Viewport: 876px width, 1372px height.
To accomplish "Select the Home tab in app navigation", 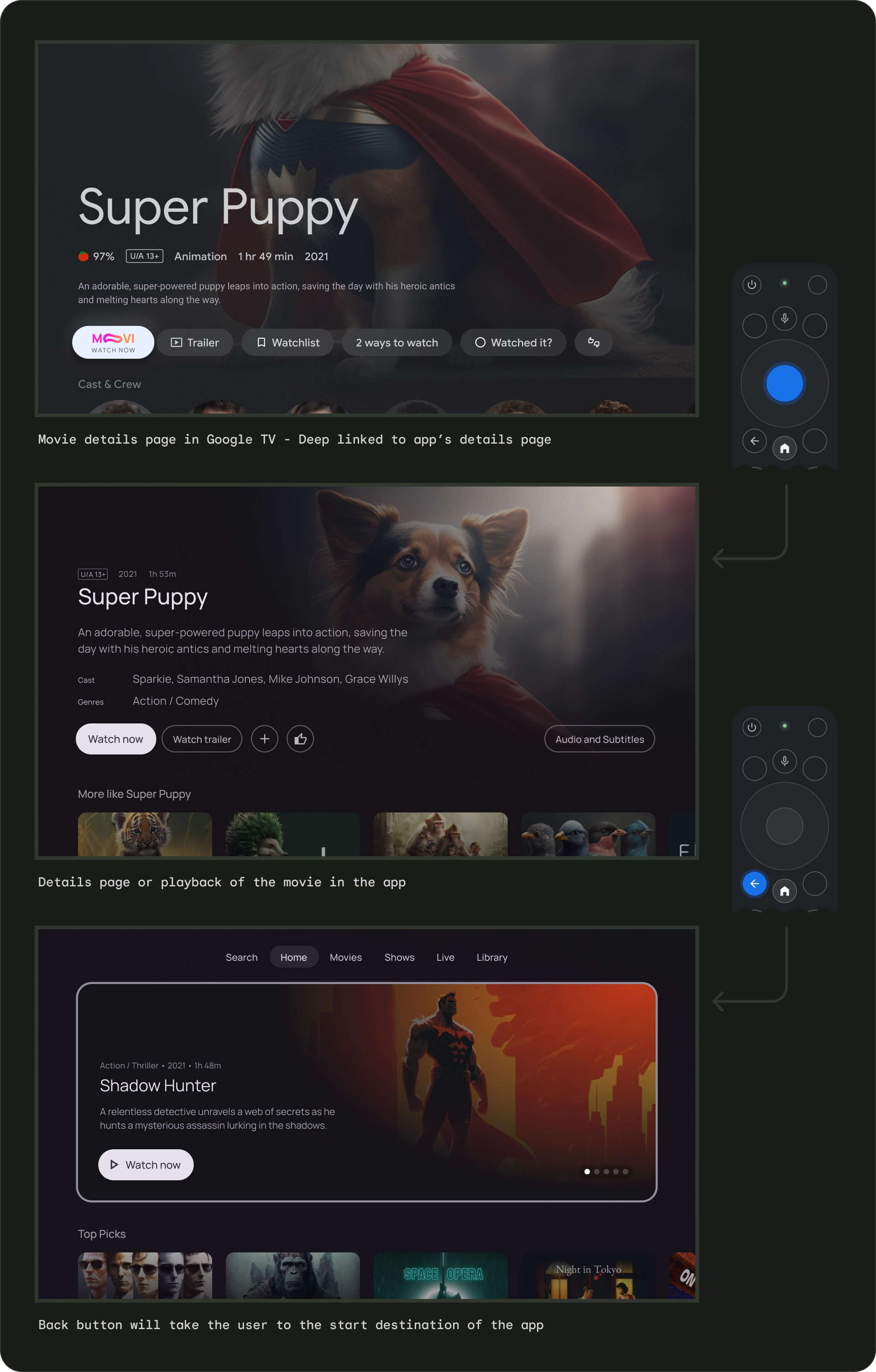I will point(293,957).
